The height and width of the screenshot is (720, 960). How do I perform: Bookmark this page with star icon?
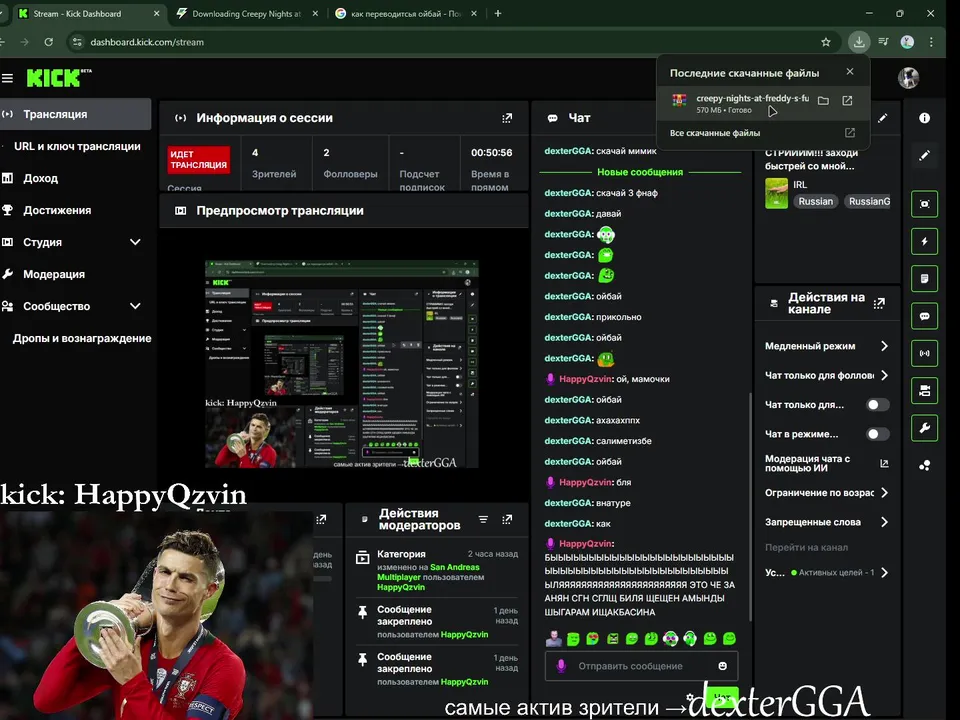[826, 42]
